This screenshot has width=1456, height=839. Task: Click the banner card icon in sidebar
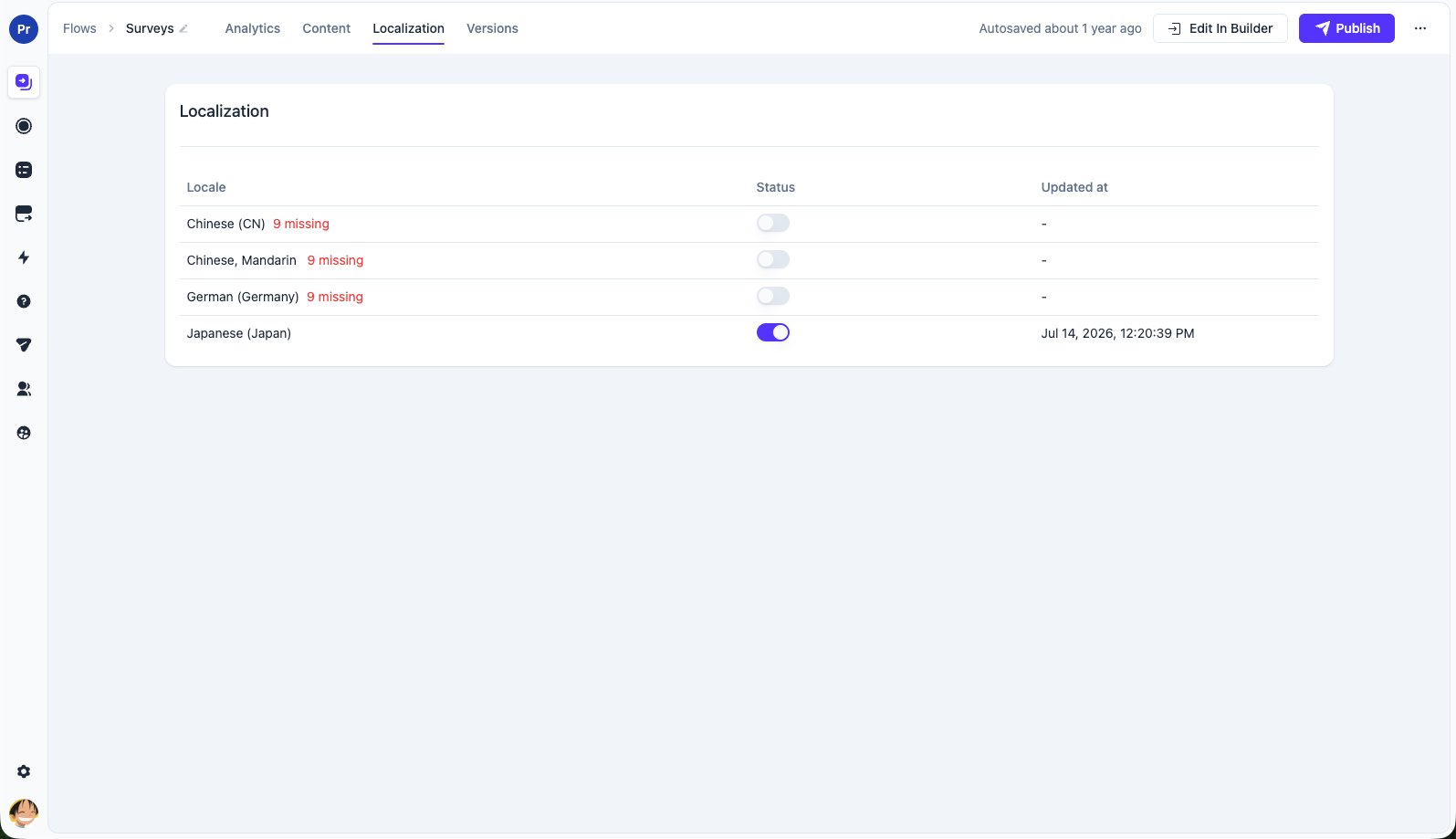tap(24, 214)
